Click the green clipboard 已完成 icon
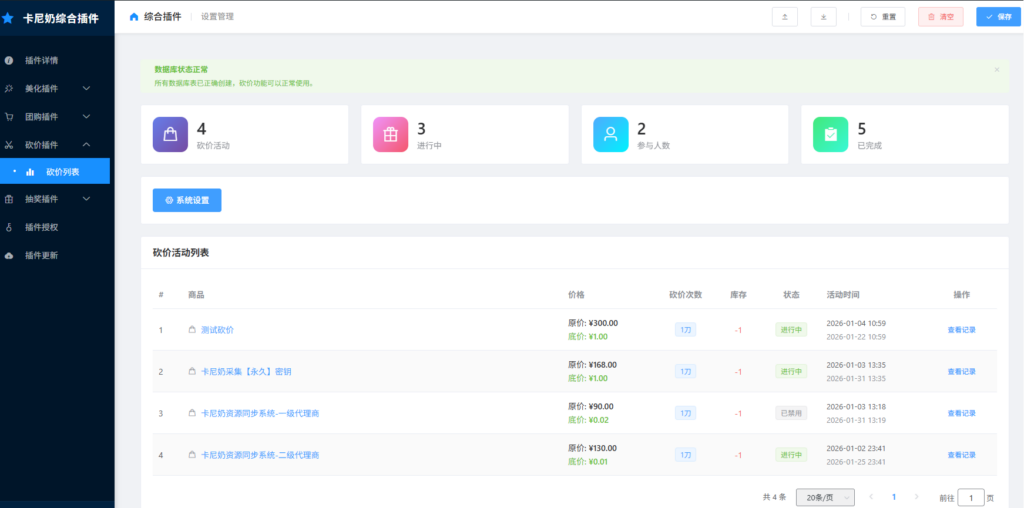1024x508 pixels. coord(830,134)
